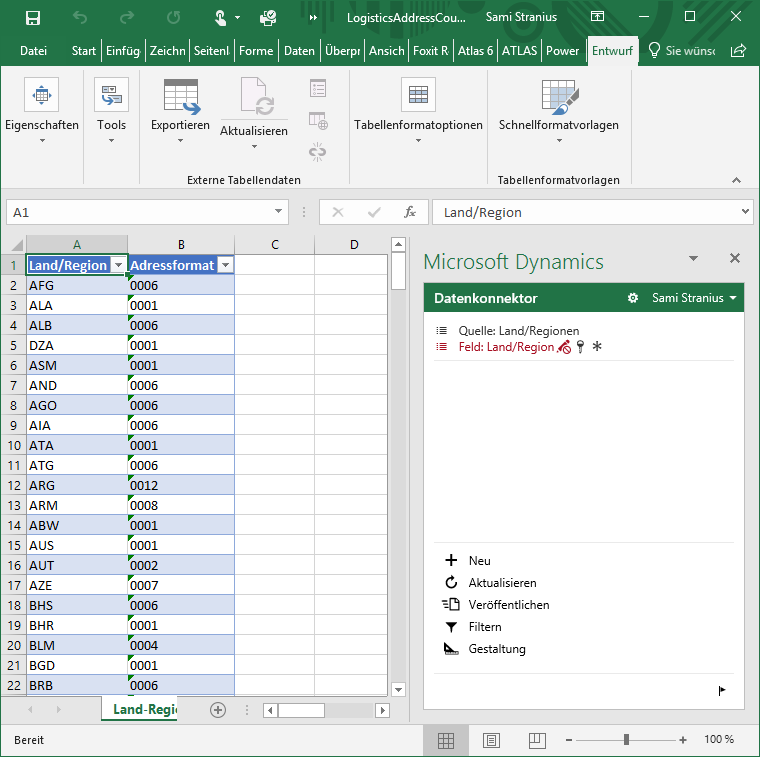760x757 pixels.
Task: Switch to page layout view in status bar
Action: [x=492, y=740]
